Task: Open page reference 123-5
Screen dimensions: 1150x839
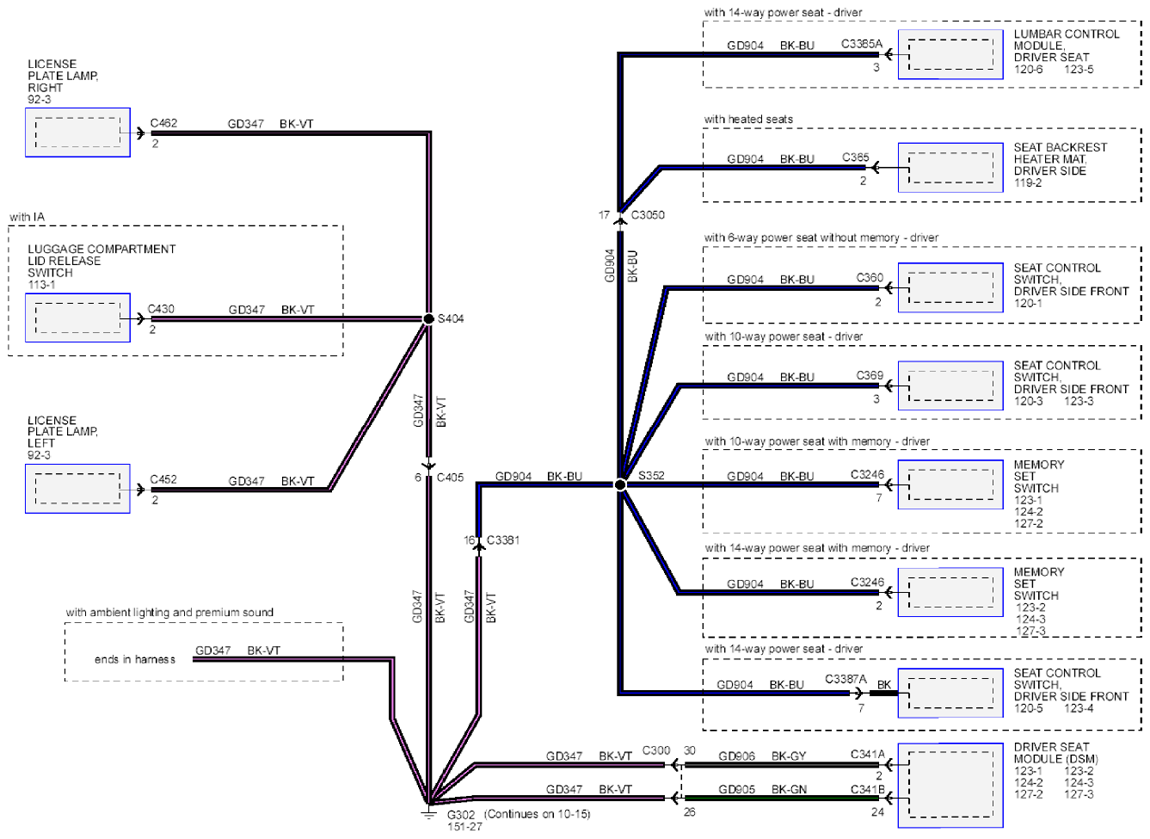Action: click(x=1079, y=70)
